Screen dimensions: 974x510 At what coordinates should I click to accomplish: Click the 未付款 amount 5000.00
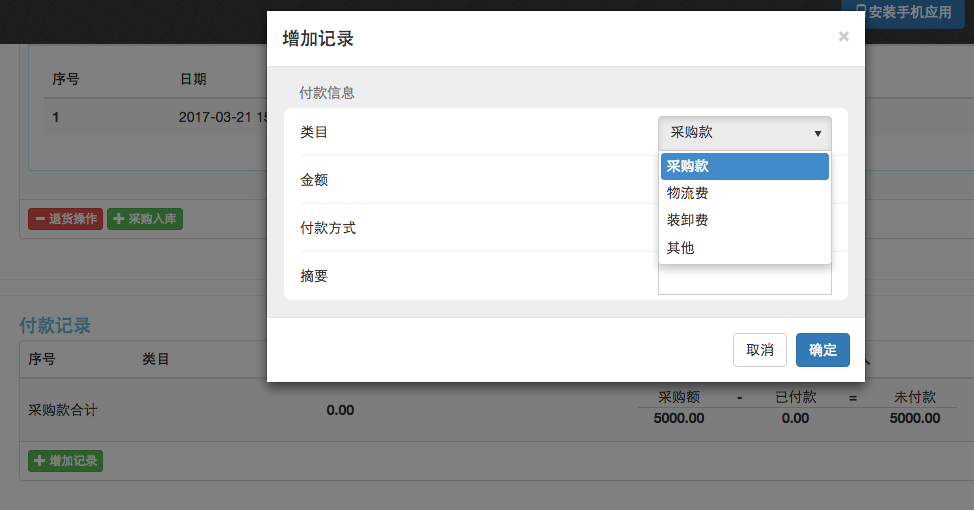point(914,418)
